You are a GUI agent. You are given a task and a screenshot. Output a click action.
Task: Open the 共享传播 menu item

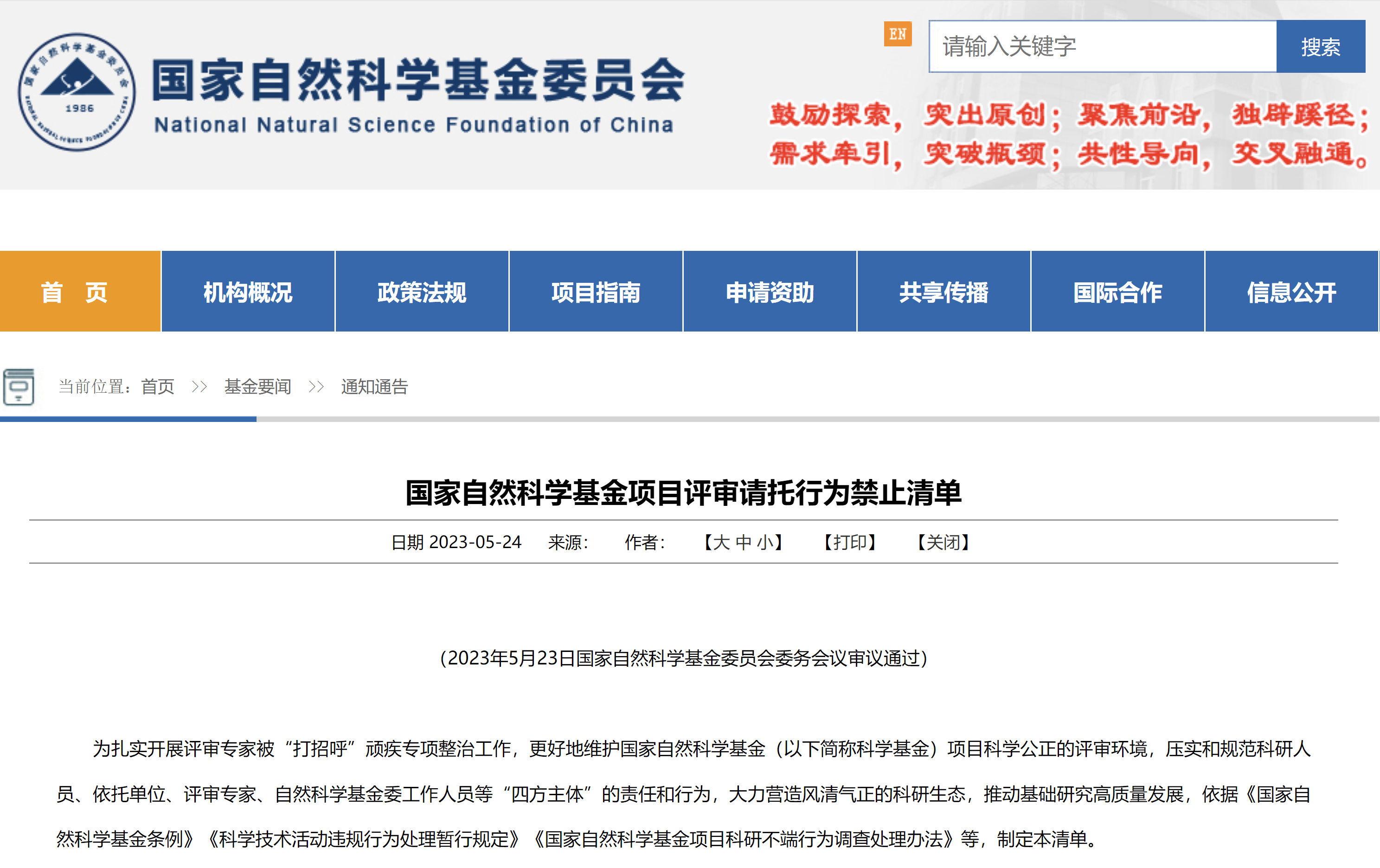click(x=944, y=292)
